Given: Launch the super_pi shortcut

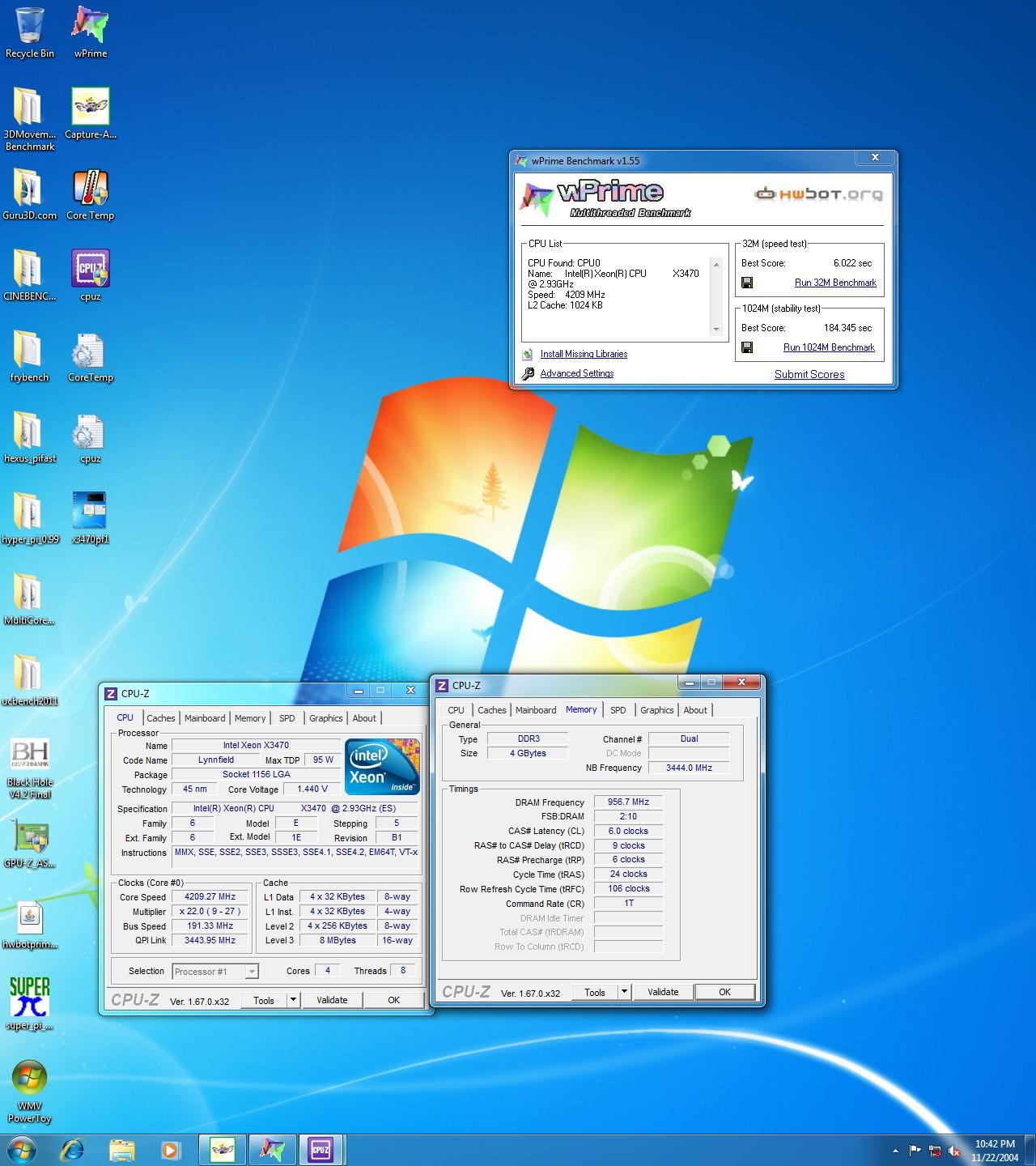Looking at the screenshot, I should pos(29,1004).
